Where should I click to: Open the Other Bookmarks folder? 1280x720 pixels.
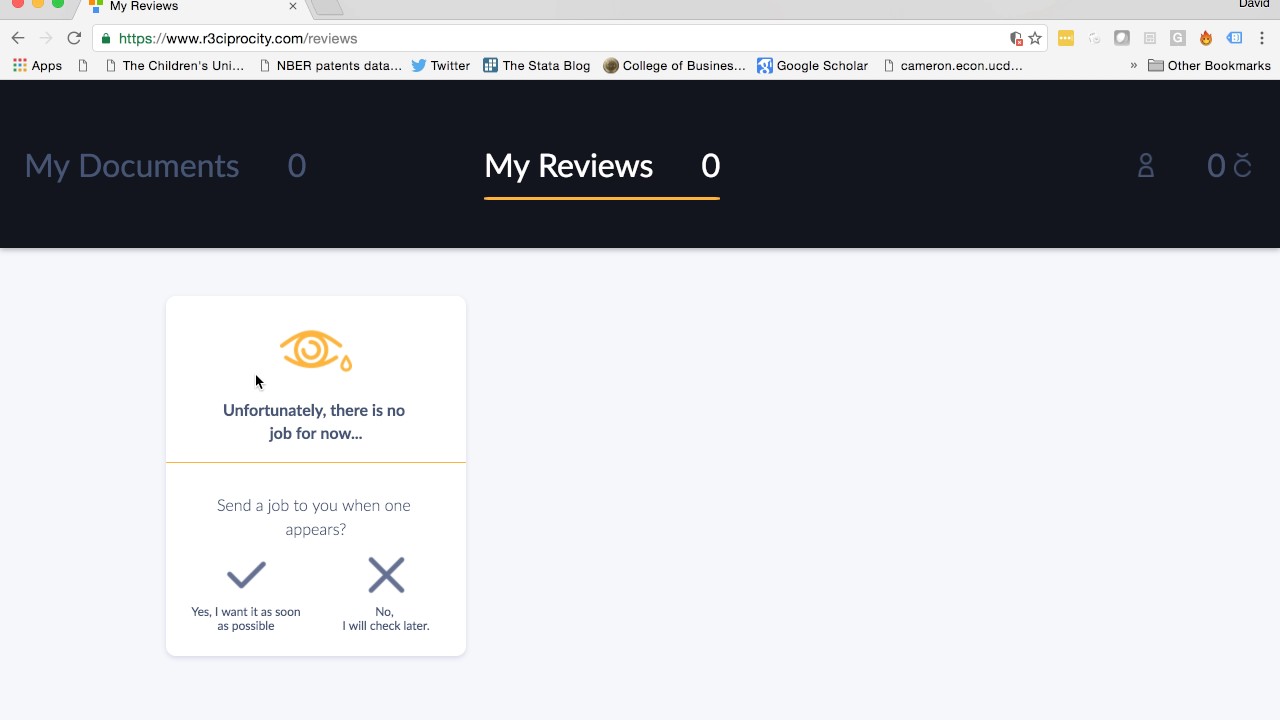tap(1209, 65)
